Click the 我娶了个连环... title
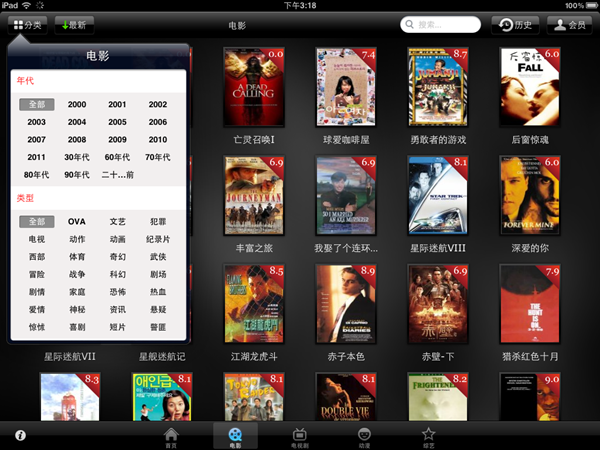Viewport: 600px width, 450px height. coord(346,248)
